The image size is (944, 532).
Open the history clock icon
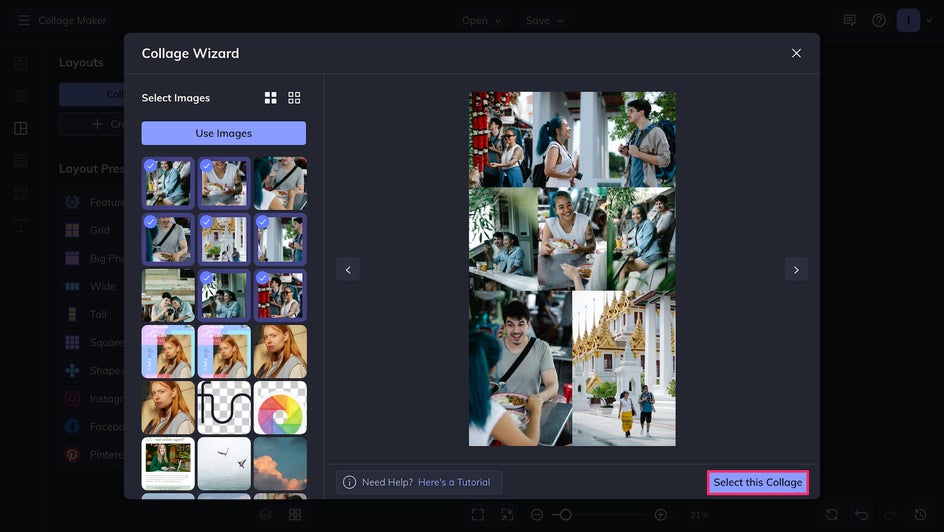[921, 515]
